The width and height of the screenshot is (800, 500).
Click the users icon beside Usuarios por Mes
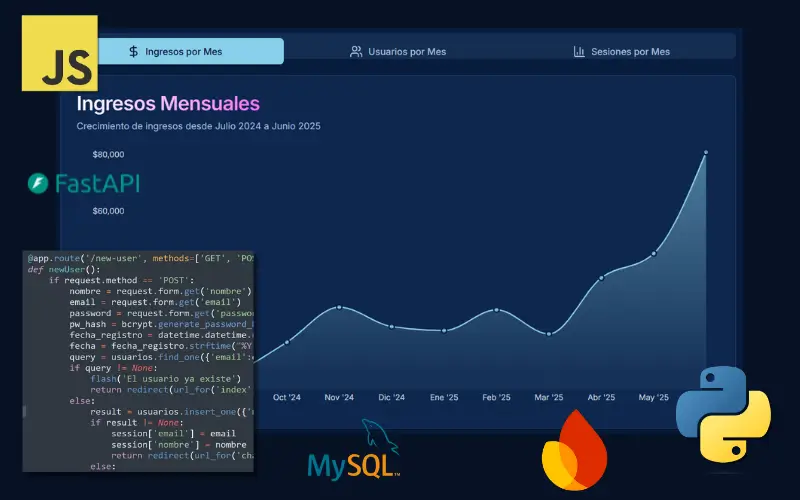pos(356,51)
